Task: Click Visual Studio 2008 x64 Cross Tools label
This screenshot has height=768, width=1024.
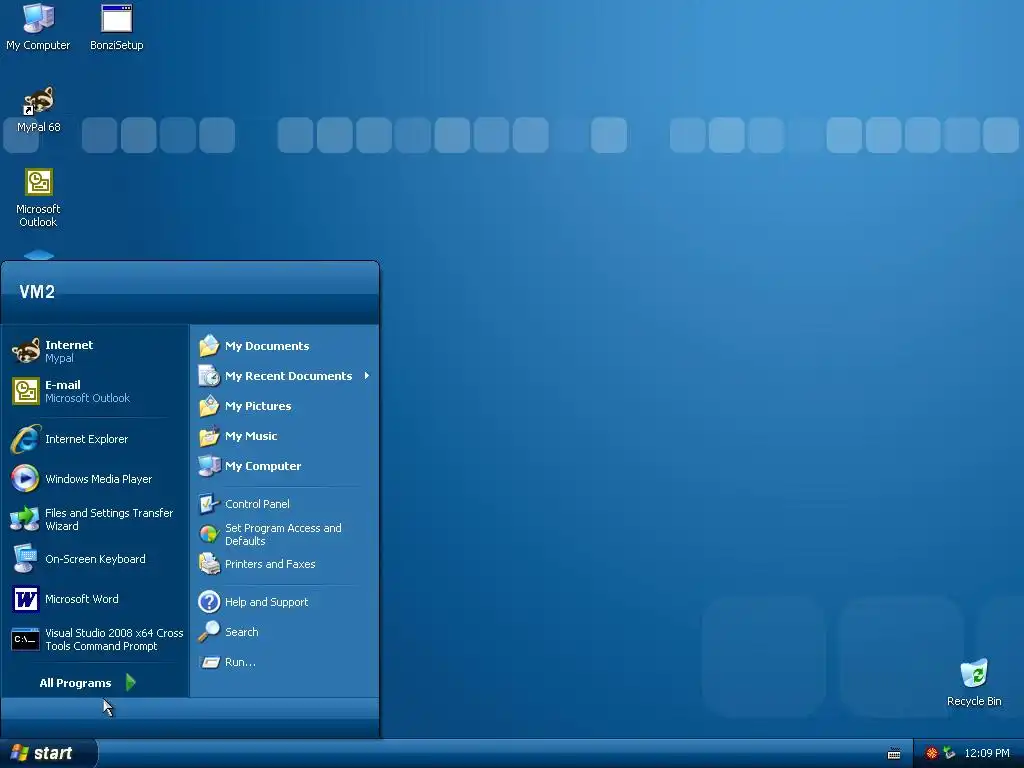Action: pyautogui.click(x=114, y=639)
